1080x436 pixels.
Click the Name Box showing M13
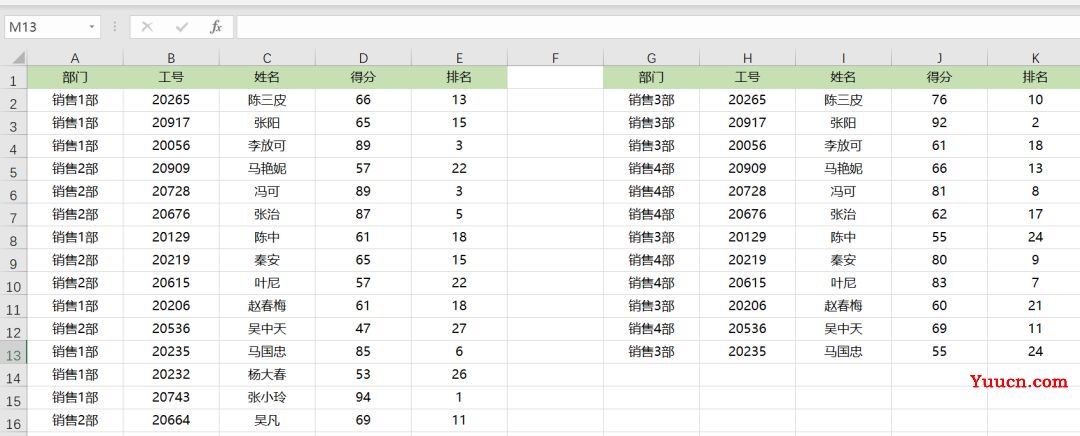(x=45, y=27)
